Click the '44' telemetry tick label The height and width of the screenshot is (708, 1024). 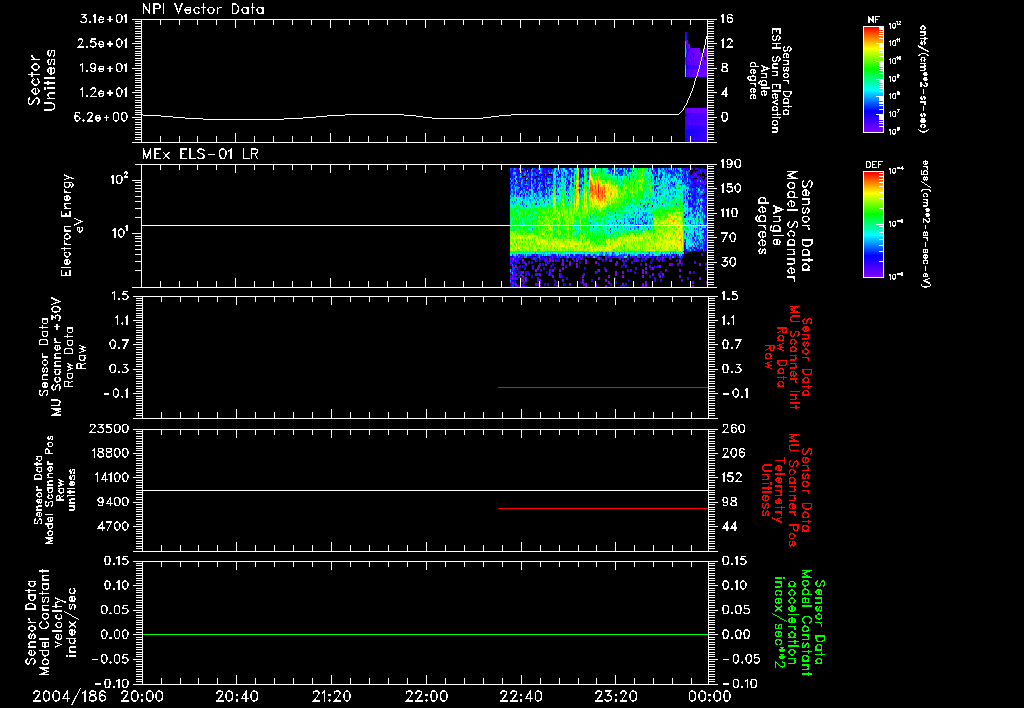[x=728, y=527]
